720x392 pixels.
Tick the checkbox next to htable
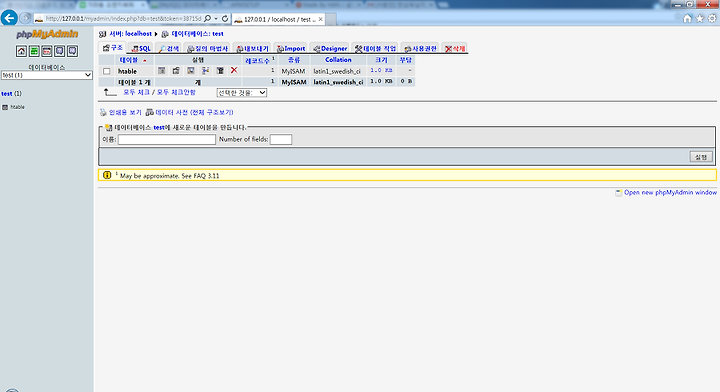coord(107,71)
